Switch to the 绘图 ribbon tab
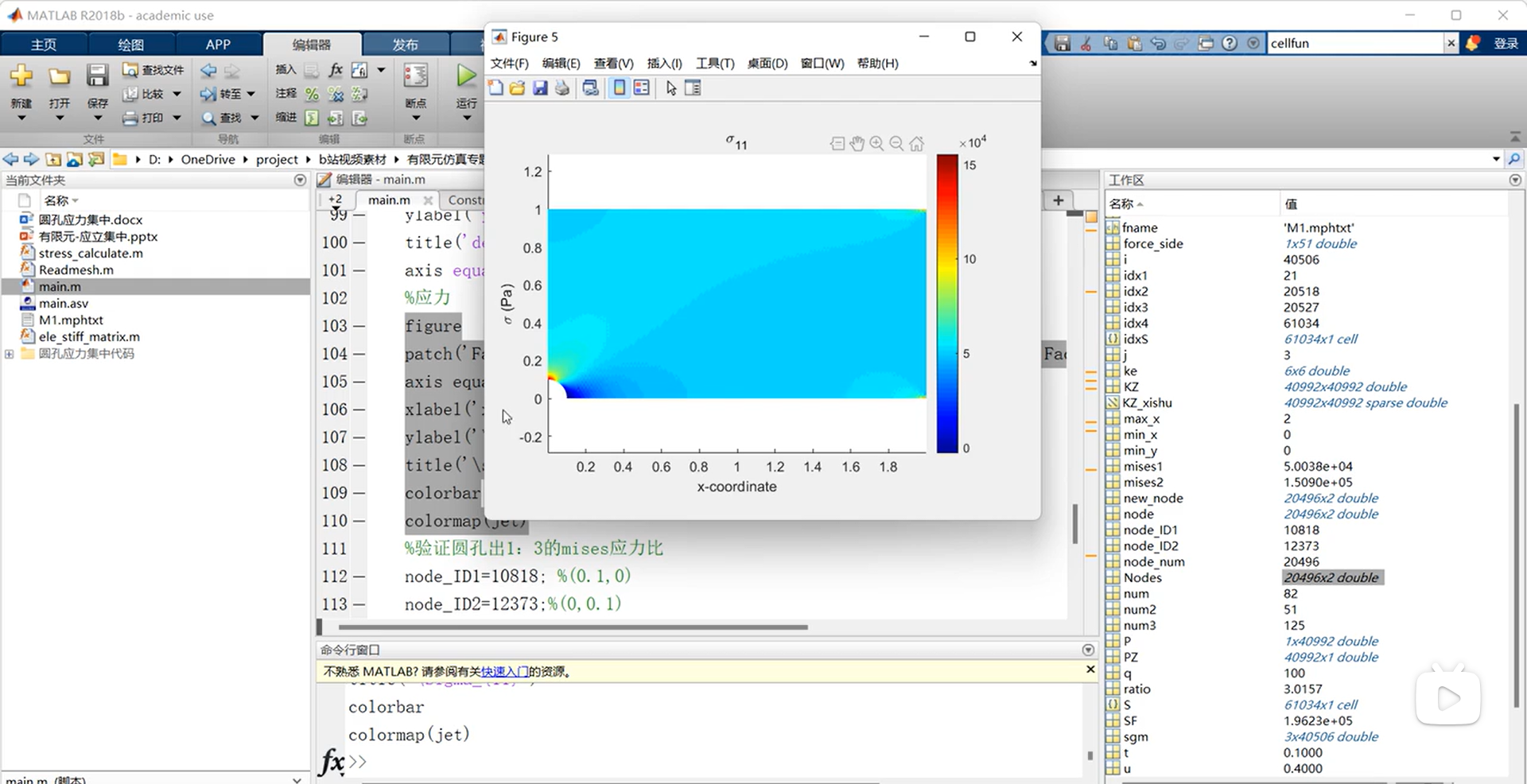 pos(130,45)
